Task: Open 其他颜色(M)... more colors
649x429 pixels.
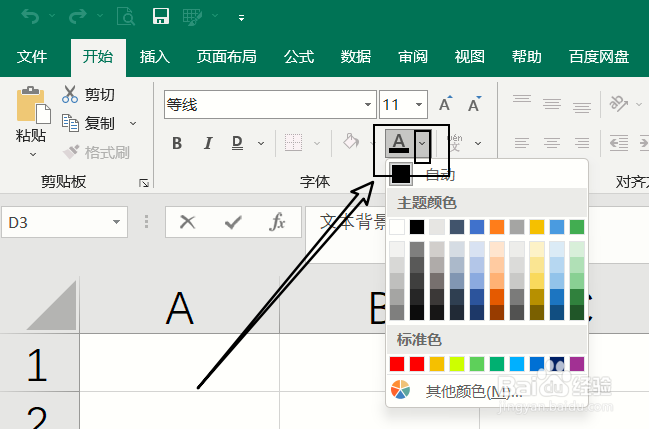Action: tap(487, 391)
